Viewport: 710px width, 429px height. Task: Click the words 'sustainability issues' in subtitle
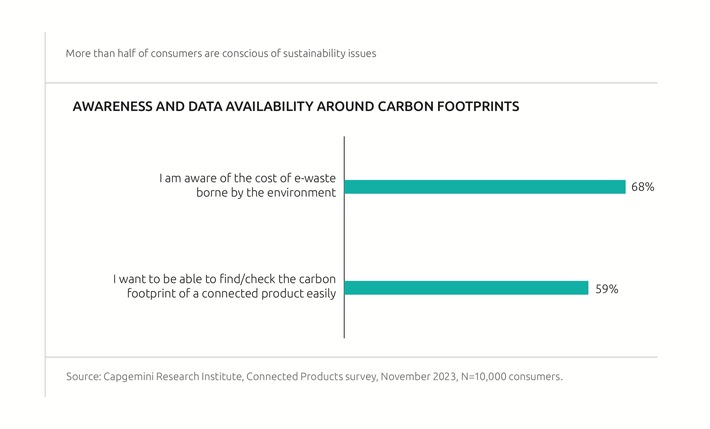tap(329, 53)
